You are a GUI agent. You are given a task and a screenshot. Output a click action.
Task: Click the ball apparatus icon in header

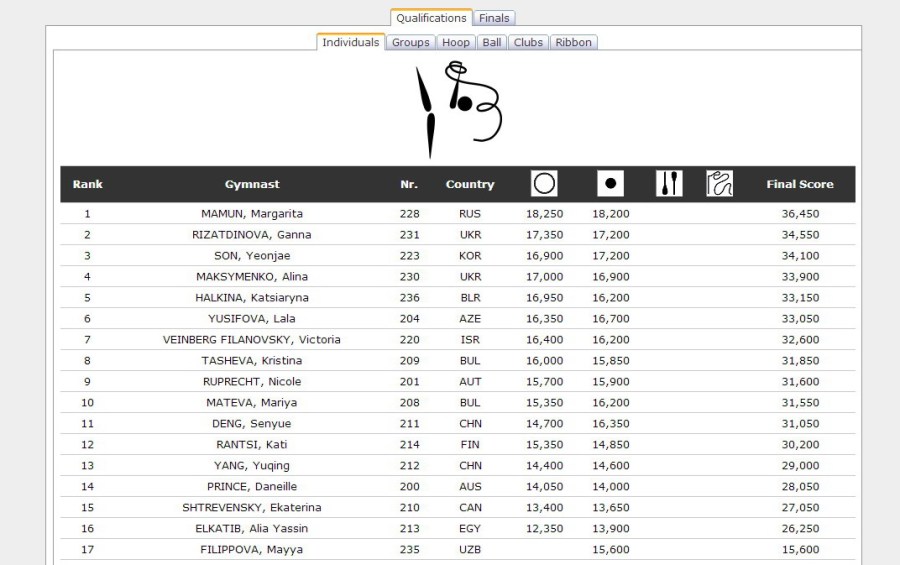click(610, 184)
